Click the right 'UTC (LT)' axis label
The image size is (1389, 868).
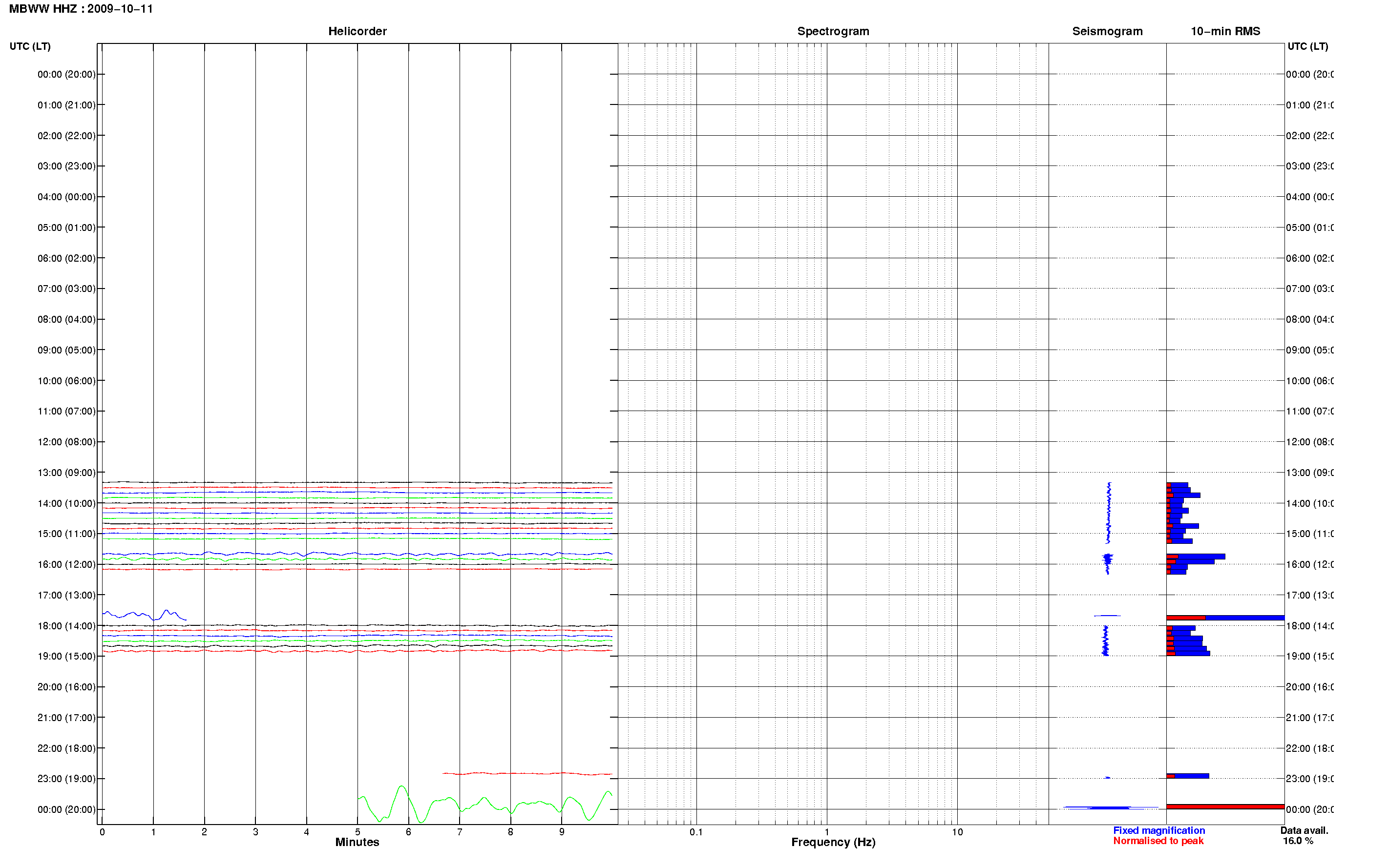pos(1307,46)
